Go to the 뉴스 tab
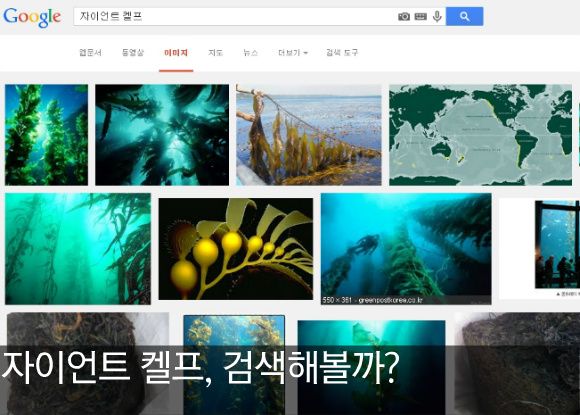Screen dimensions: 580x415 coord(250,53)
